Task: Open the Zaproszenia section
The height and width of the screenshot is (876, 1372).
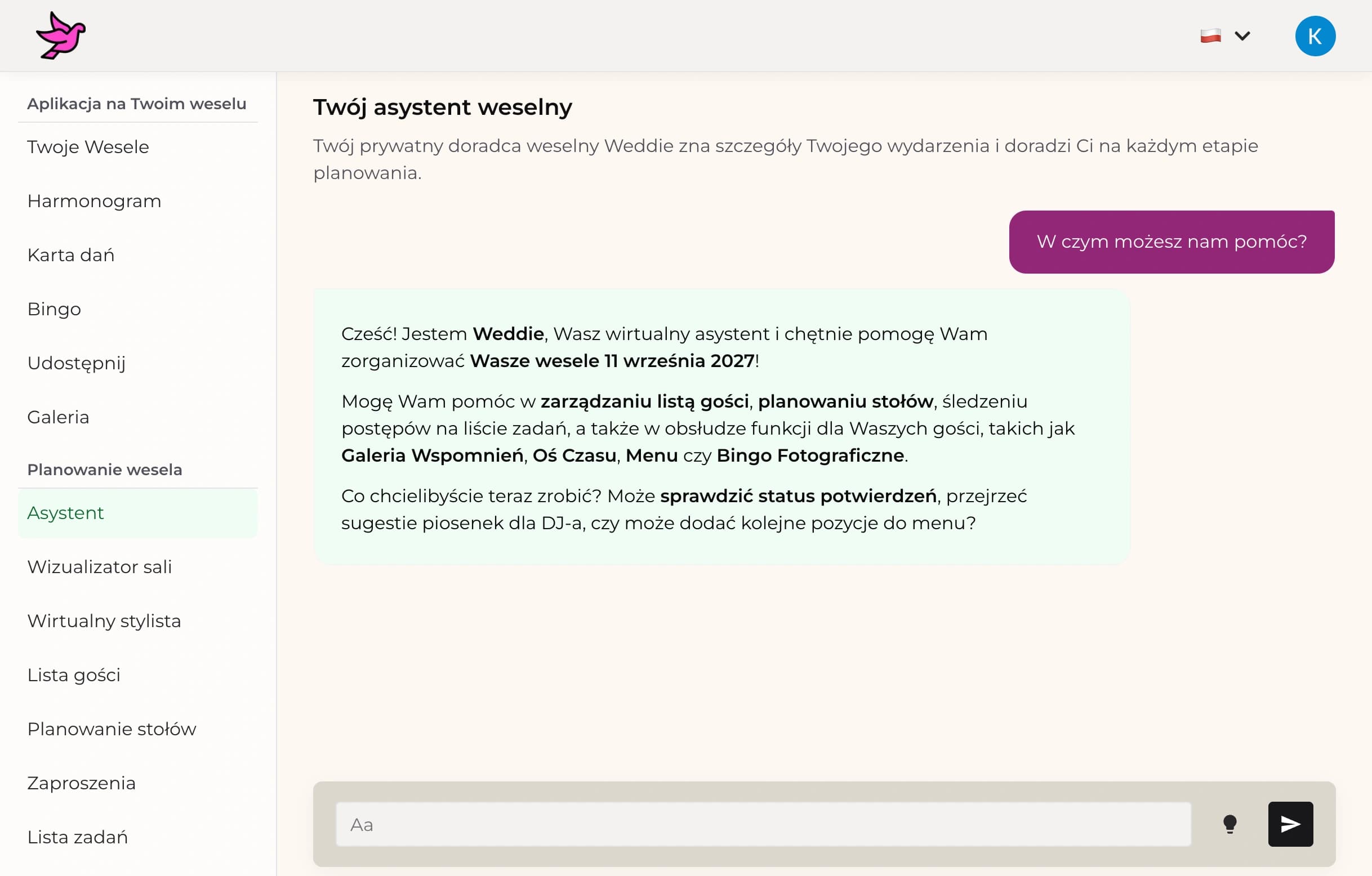Action: [81, 783]
